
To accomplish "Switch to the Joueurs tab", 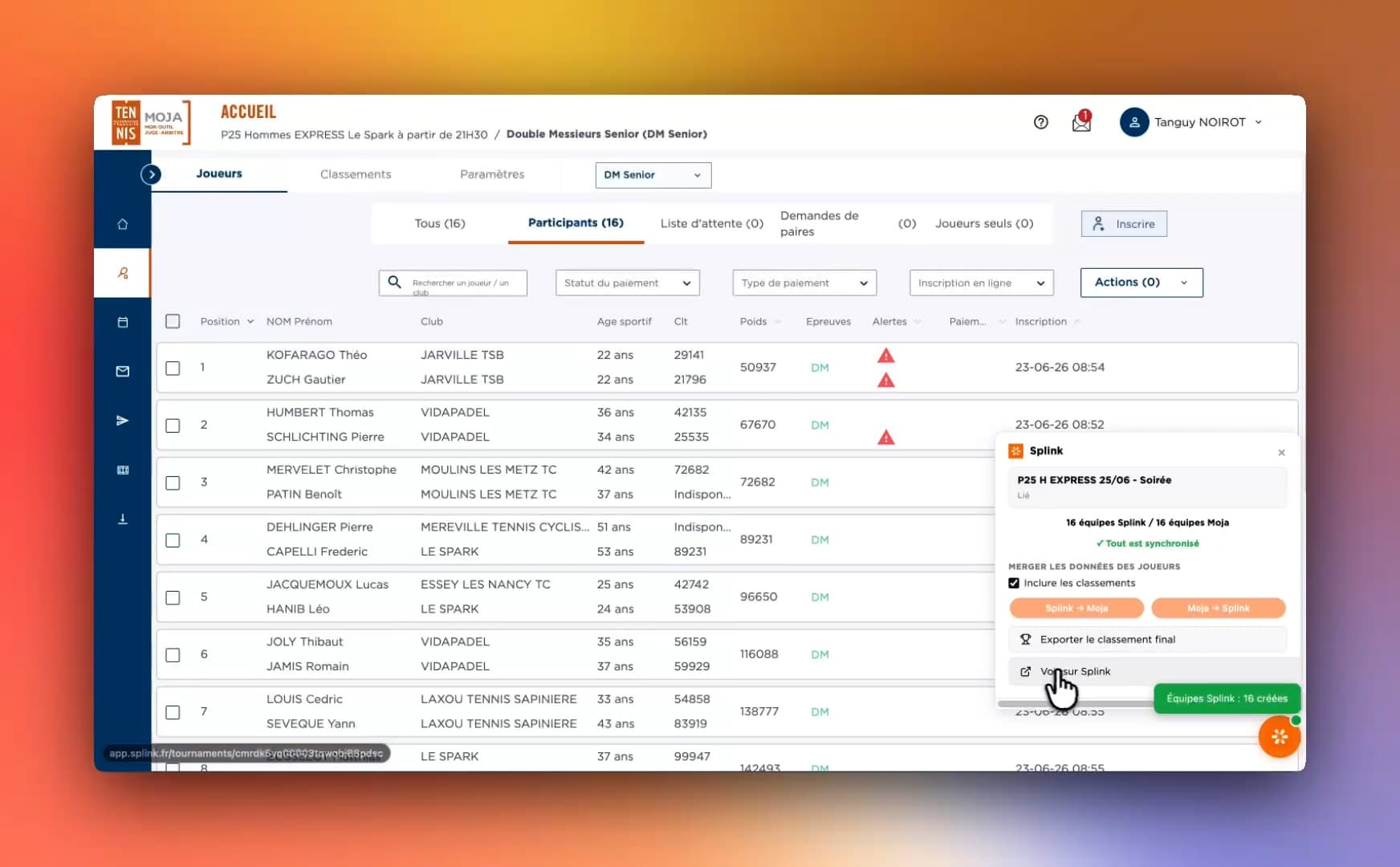I will 219,173.
